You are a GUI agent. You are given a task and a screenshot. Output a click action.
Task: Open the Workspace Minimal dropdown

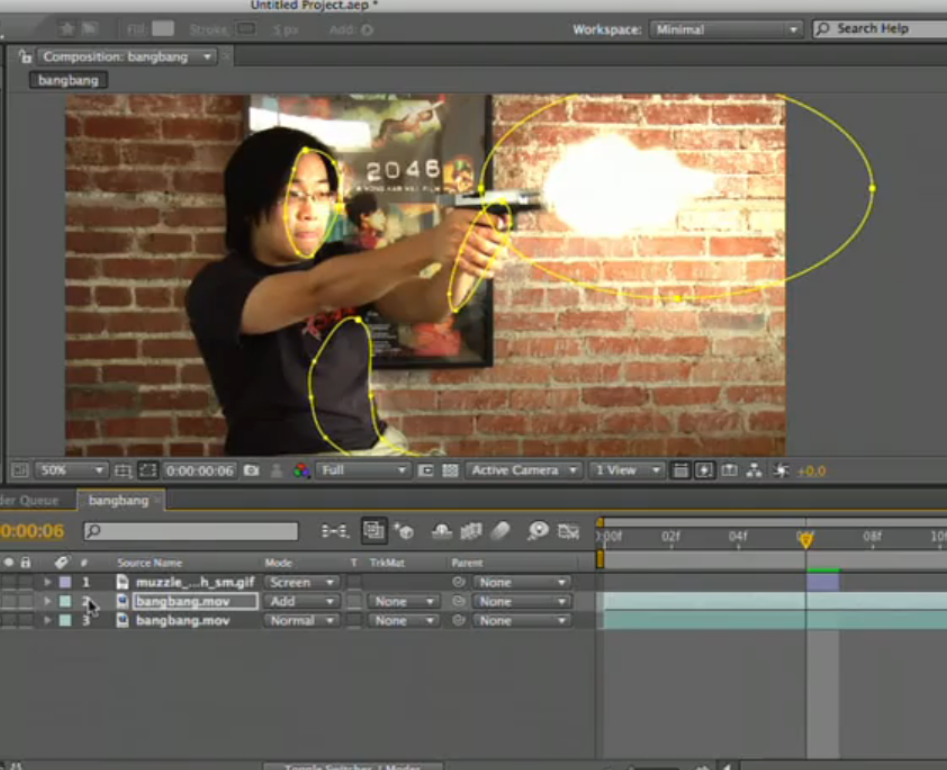[726, 29]
